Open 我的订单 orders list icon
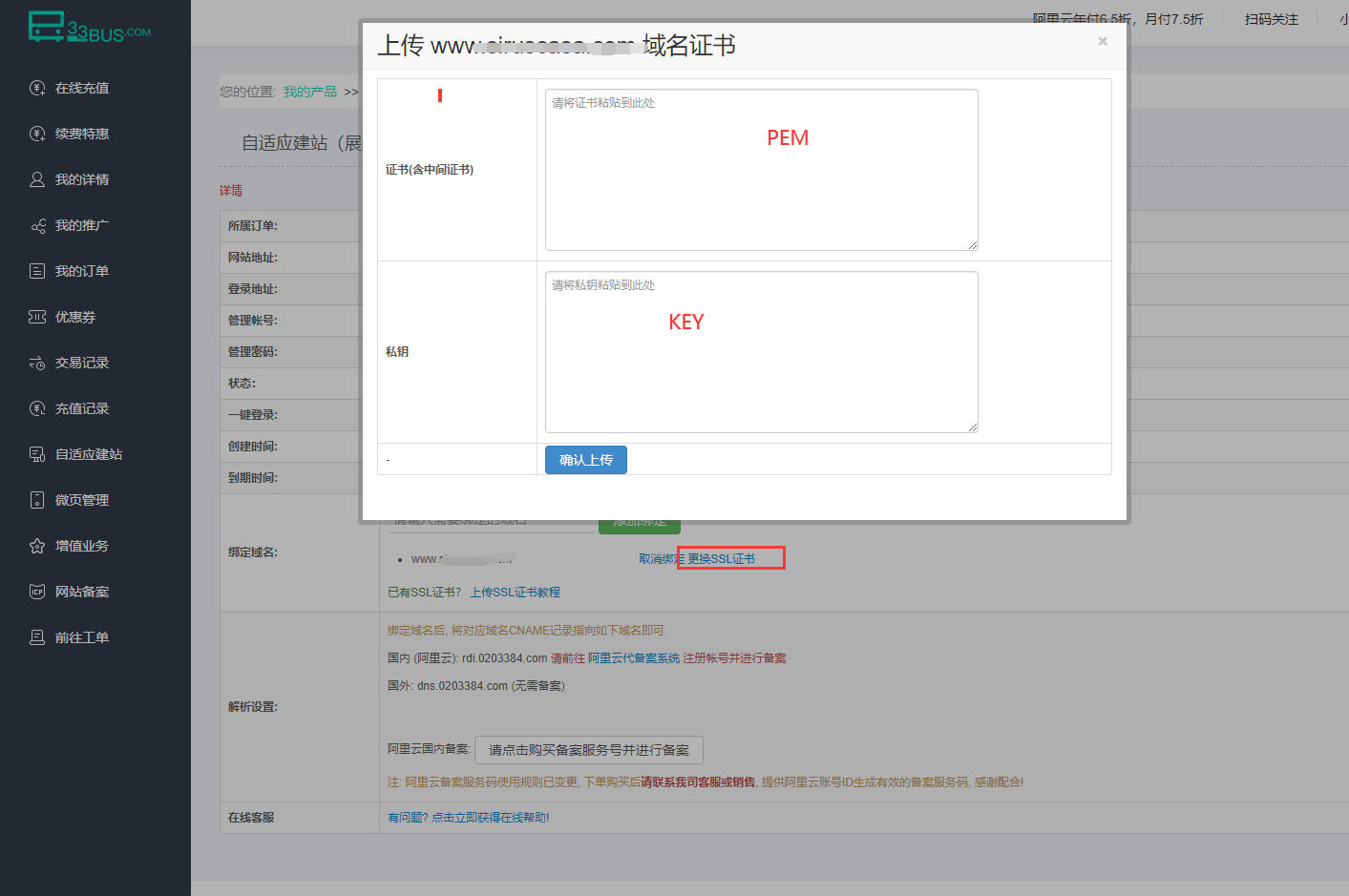The height and width of the screenshot is (896, 1349). click(x=37, y=271)
